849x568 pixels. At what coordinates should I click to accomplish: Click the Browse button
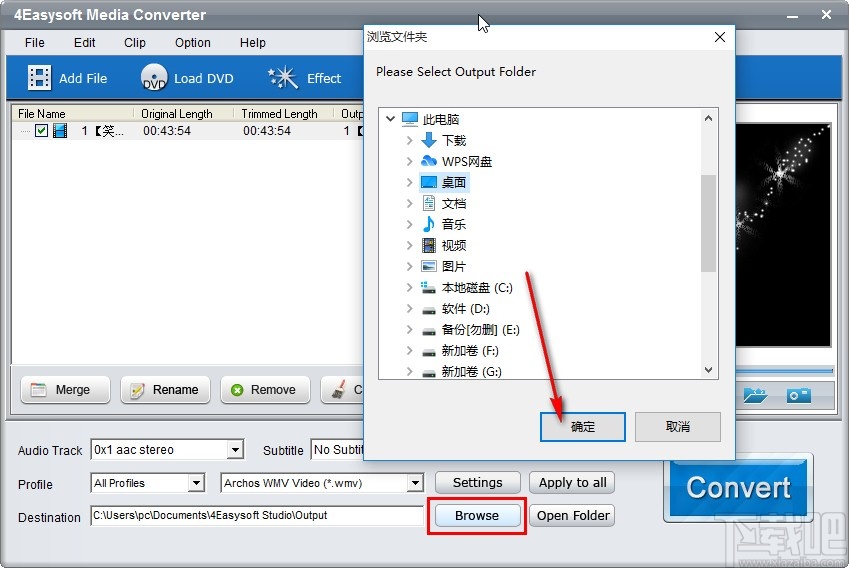tap(477, 515)
